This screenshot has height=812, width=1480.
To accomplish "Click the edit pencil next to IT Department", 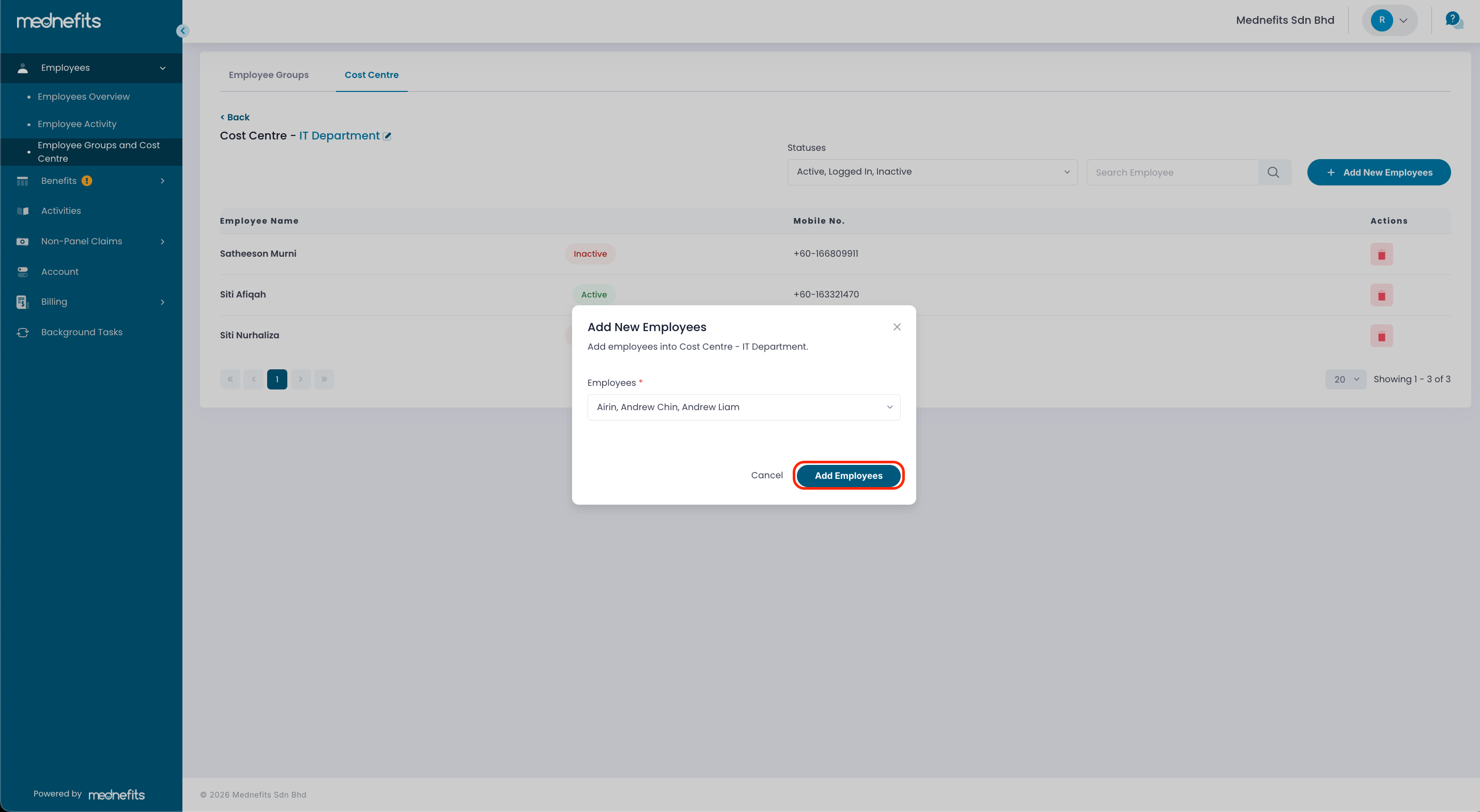I will (387, 136).
